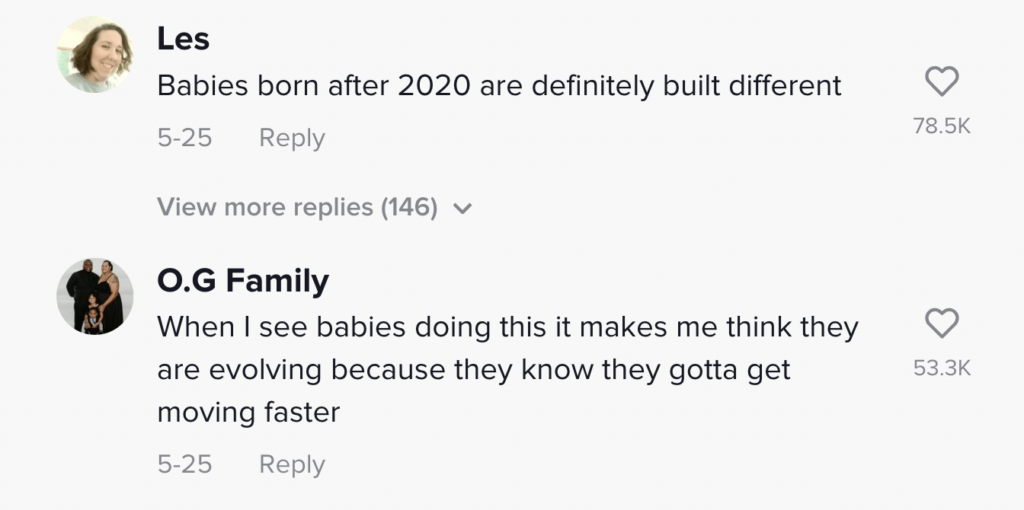
Task: Click the 5-25 date under Les's comment
Action: (184, 138)
